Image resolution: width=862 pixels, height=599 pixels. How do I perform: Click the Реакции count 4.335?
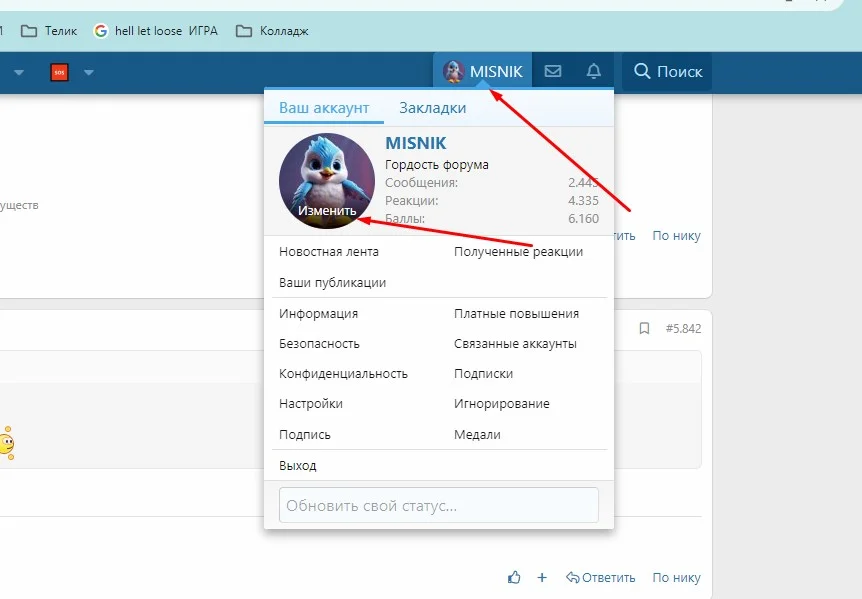click(583, 201)
